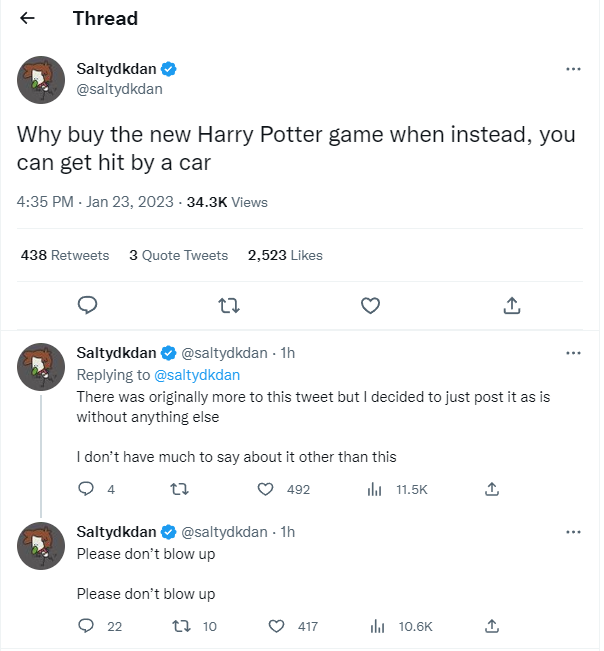Reply to the main Harry Potter tweet
Screen dimensions: 604x651
[87, 305]
